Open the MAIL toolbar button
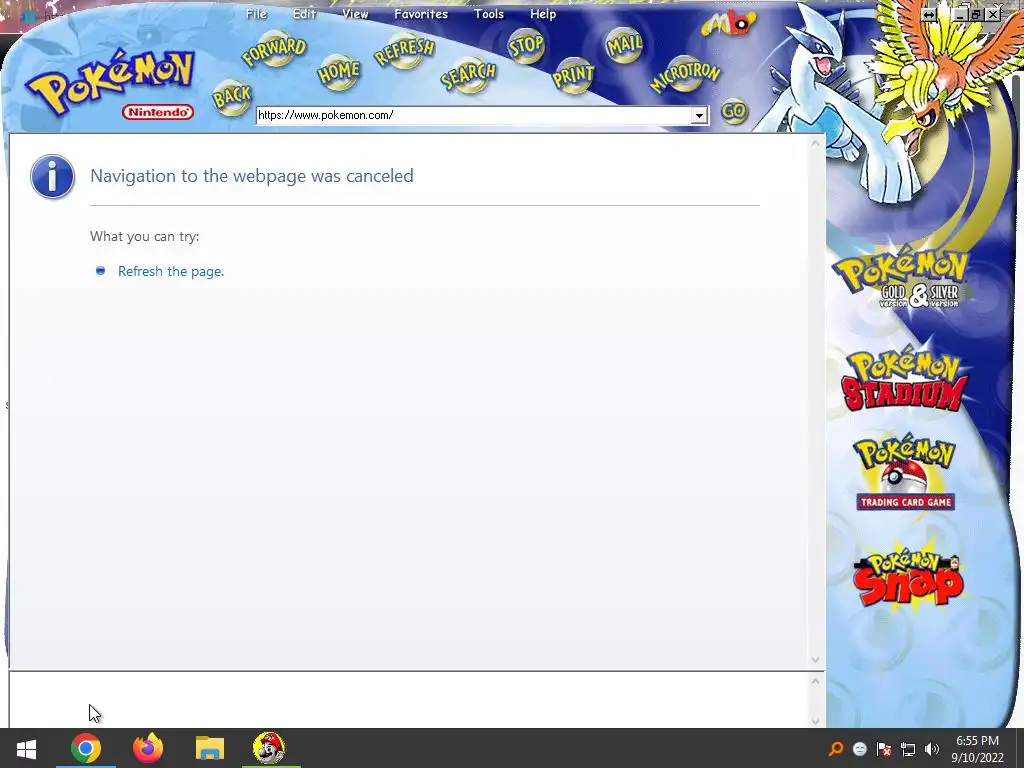Viewport: 1024px width, 768px height. point(624,44)
